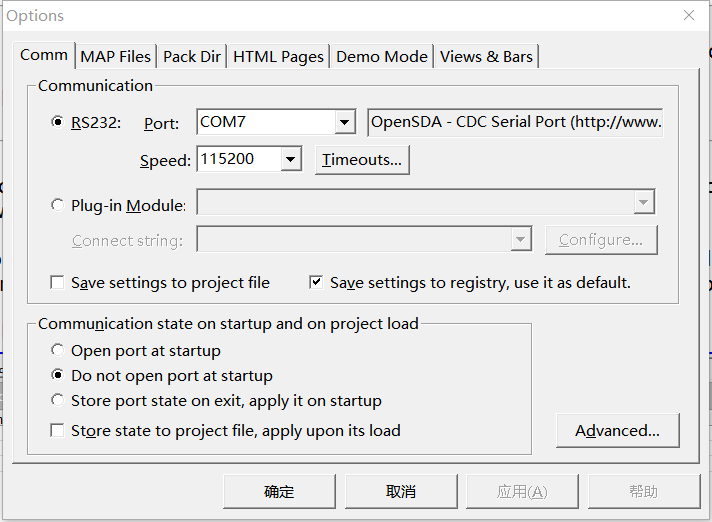Choose the Plug-in Module radio button
This screenshot has height=522, width=712.
tap(57, 205)
